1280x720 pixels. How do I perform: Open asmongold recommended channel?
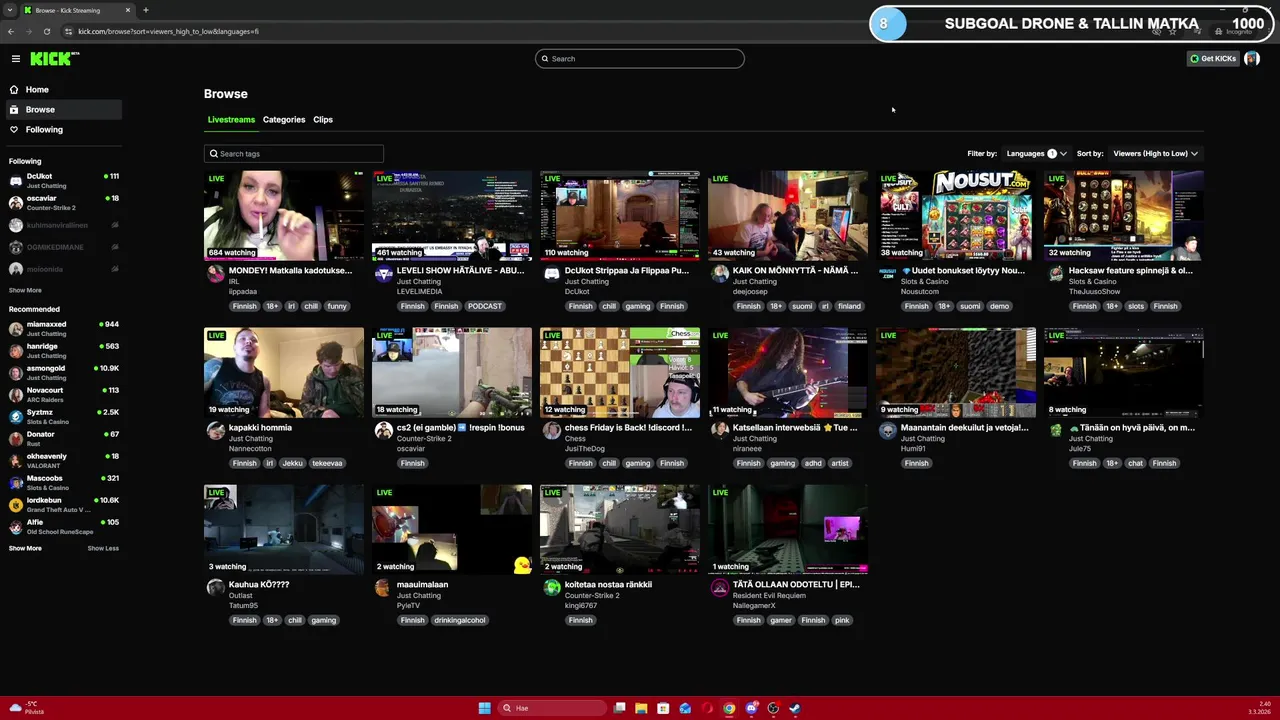62,372
